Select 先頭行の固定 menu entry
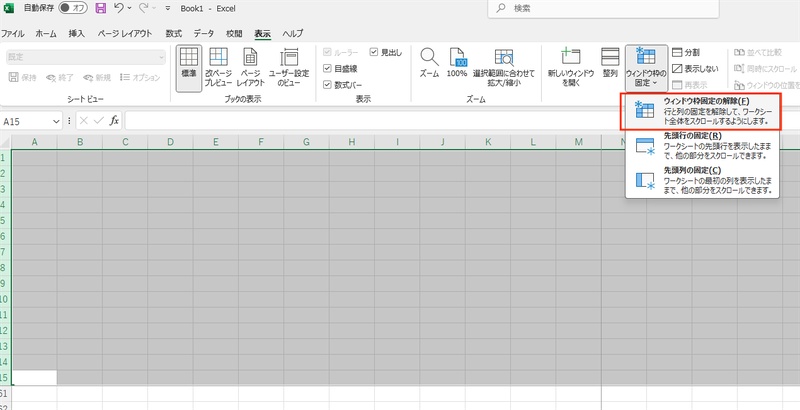 (702, 147)
